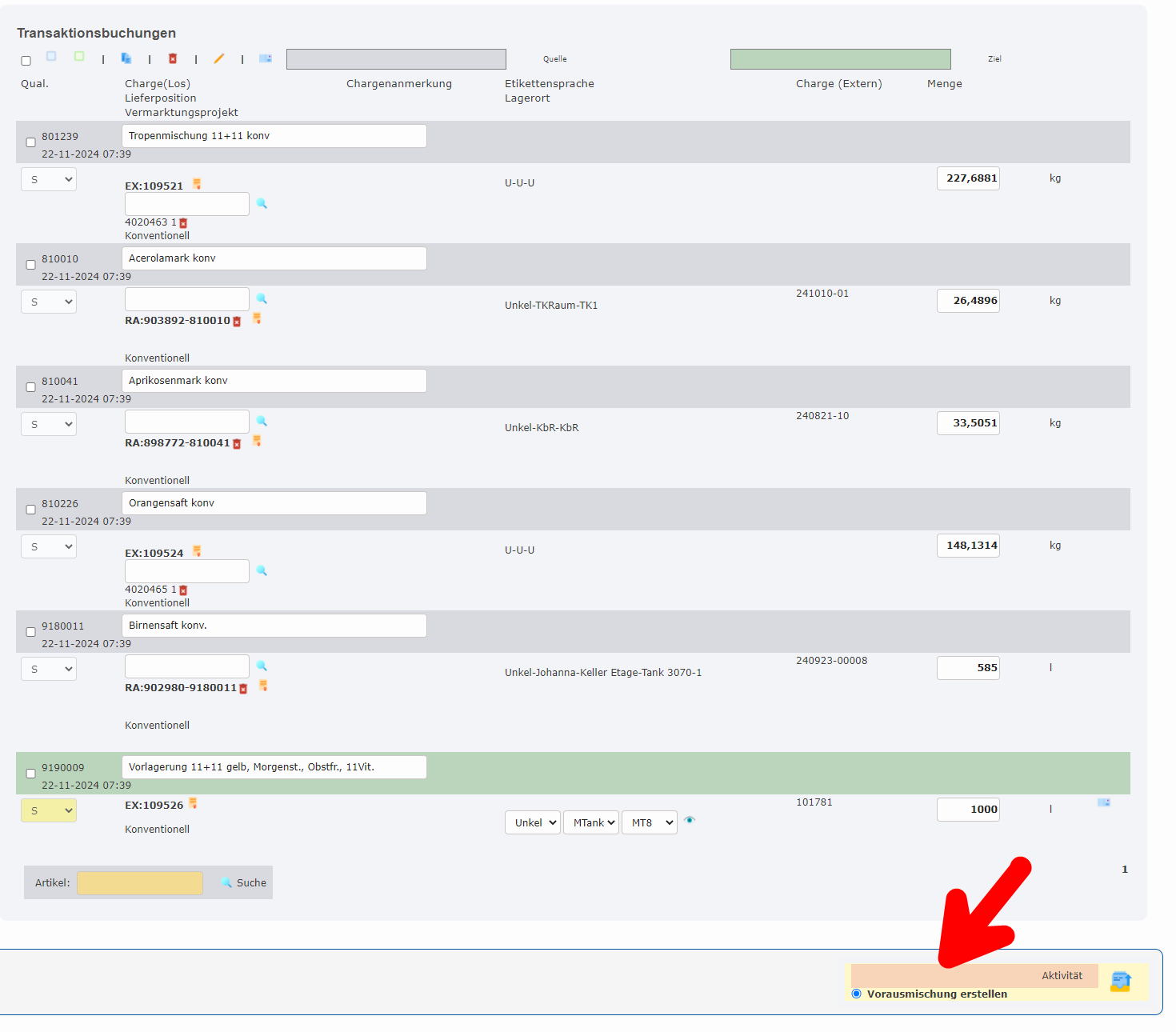Open the Unkel location dropdown
1176x1032 pixels.
pyautogui.click(x=532, y=822)
